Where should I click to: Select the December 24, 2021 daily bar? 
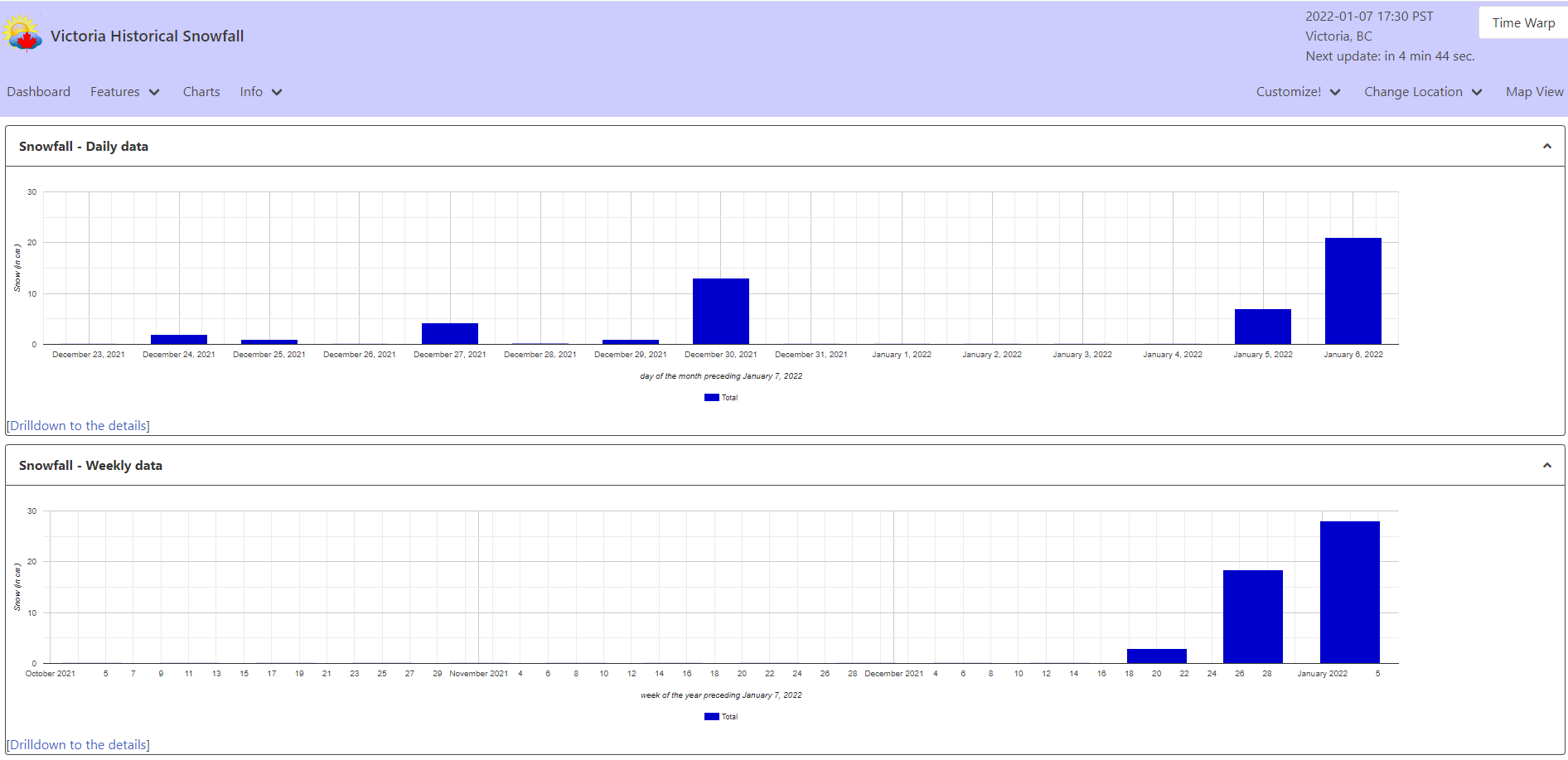click(178, 339)
